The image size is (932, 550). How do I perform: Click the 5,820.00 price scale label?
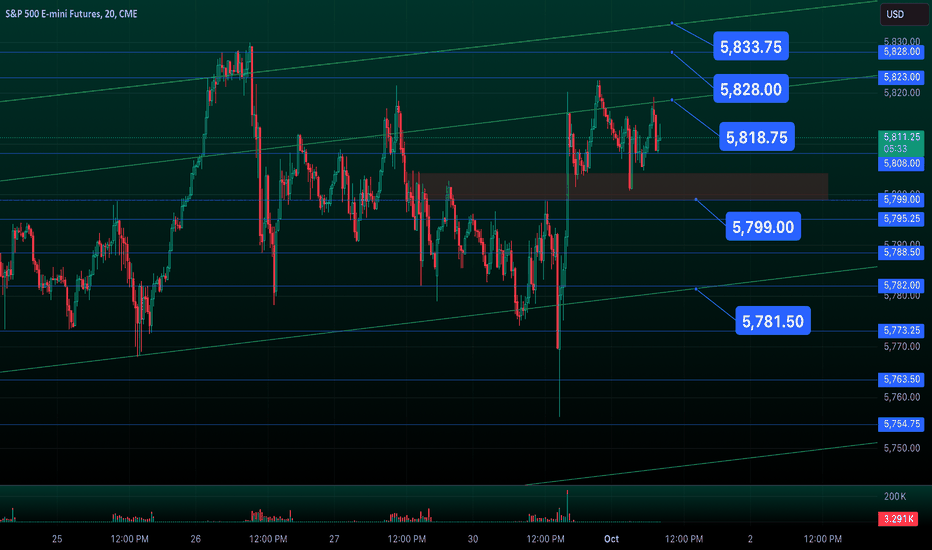tap(902, 92)
